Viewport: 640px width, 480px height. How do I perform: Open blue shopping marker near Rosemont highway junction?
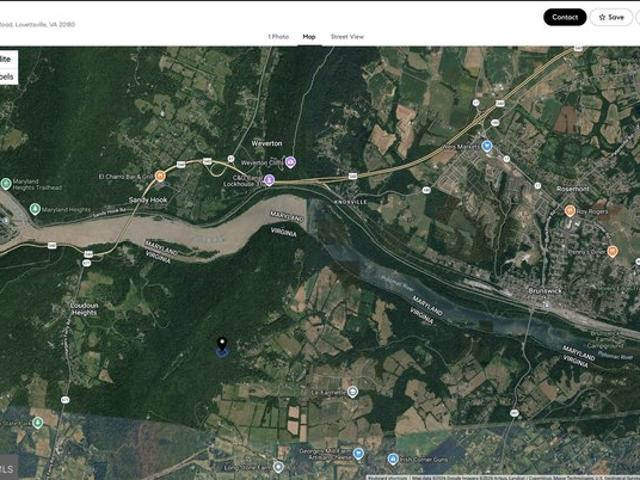point(486,146)
